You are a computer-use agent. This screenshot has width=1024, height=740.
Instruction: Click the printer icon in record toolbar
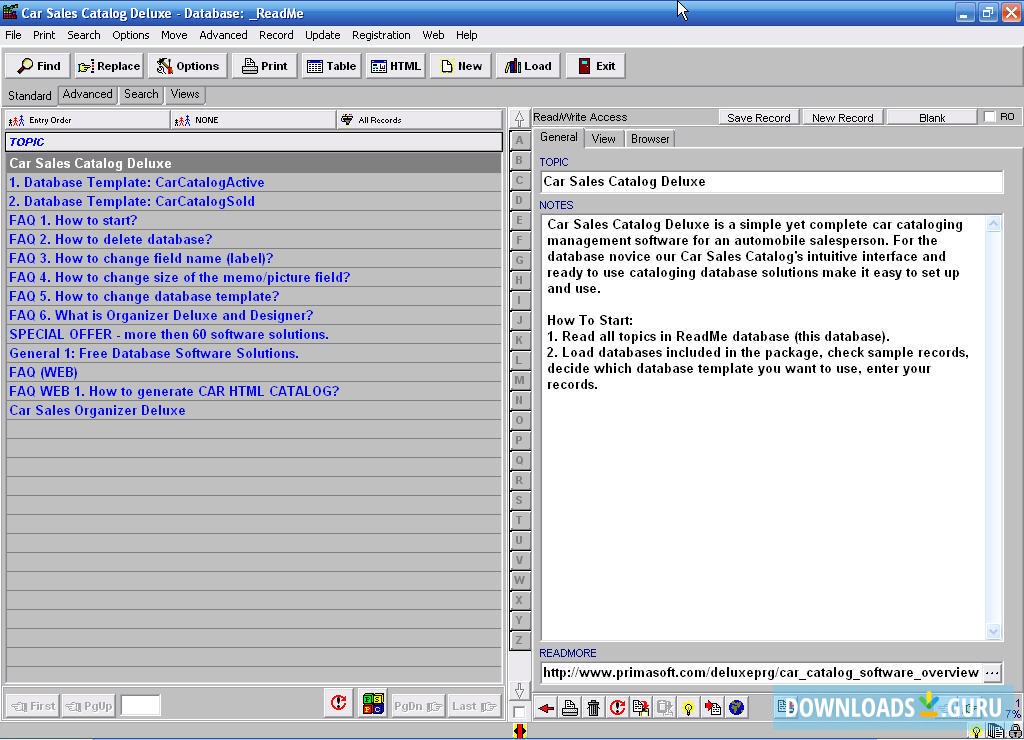(x=569, y=708)
